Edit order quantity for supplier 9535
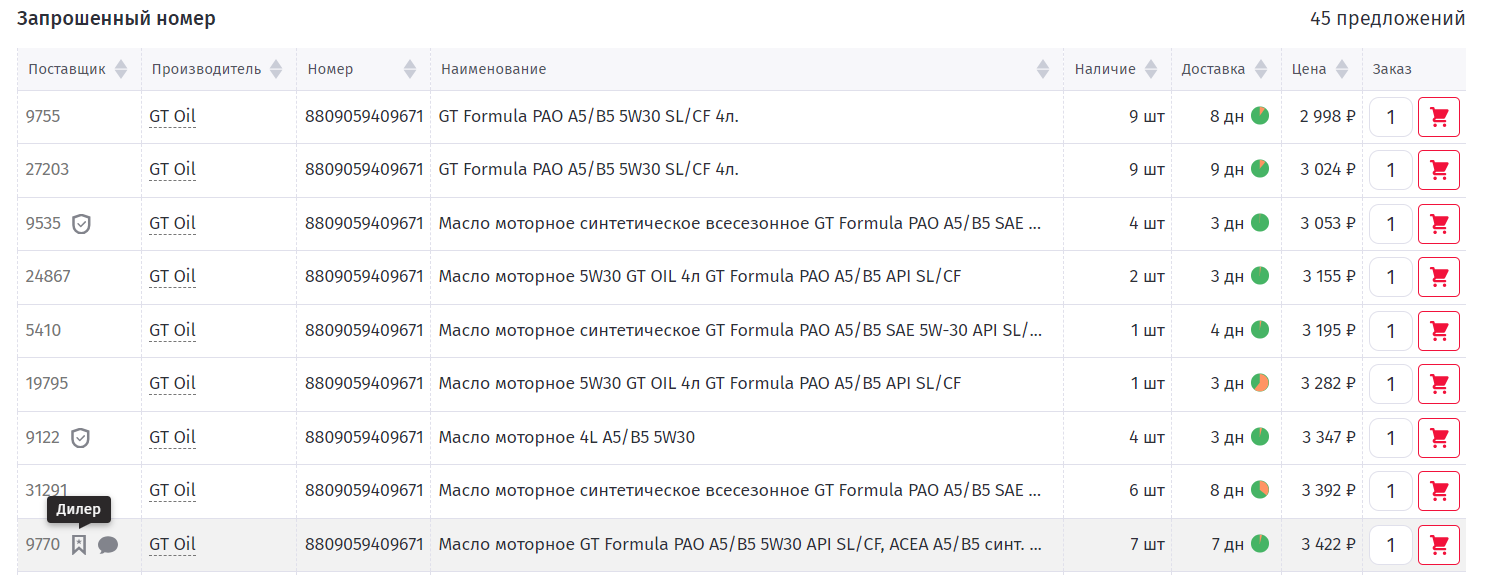 (x=1391, y=224)
